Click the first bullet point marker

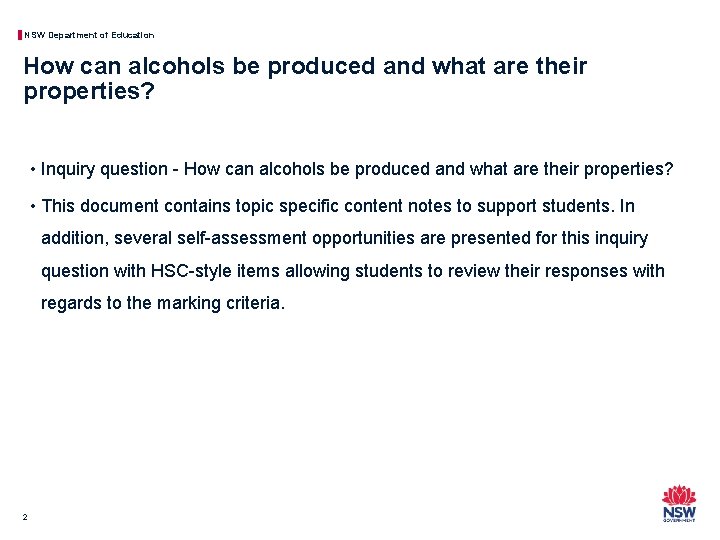[33, 170]
